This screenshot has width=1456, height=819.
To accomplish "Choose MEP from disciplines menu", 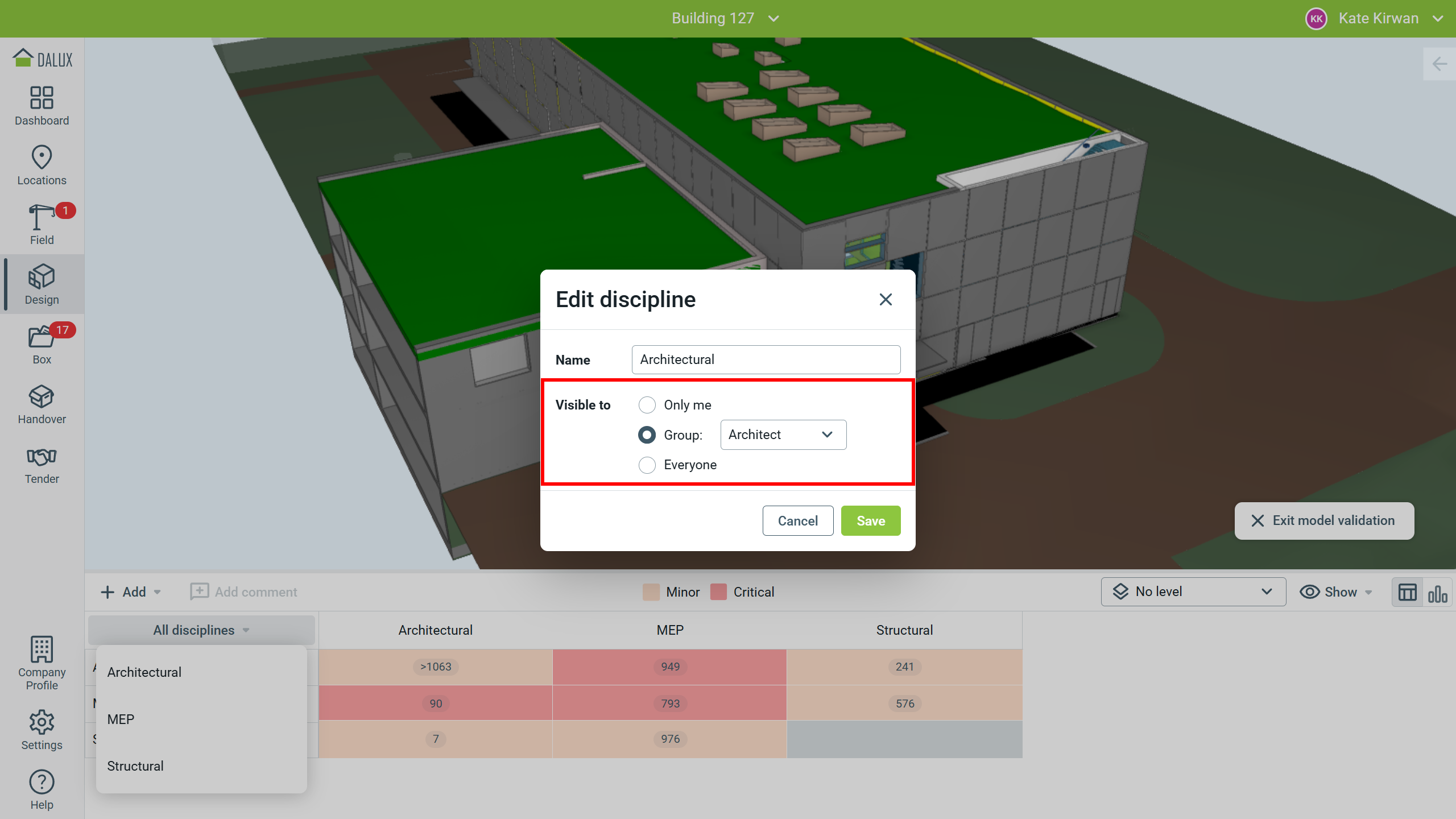I will [x=201, y=719].
